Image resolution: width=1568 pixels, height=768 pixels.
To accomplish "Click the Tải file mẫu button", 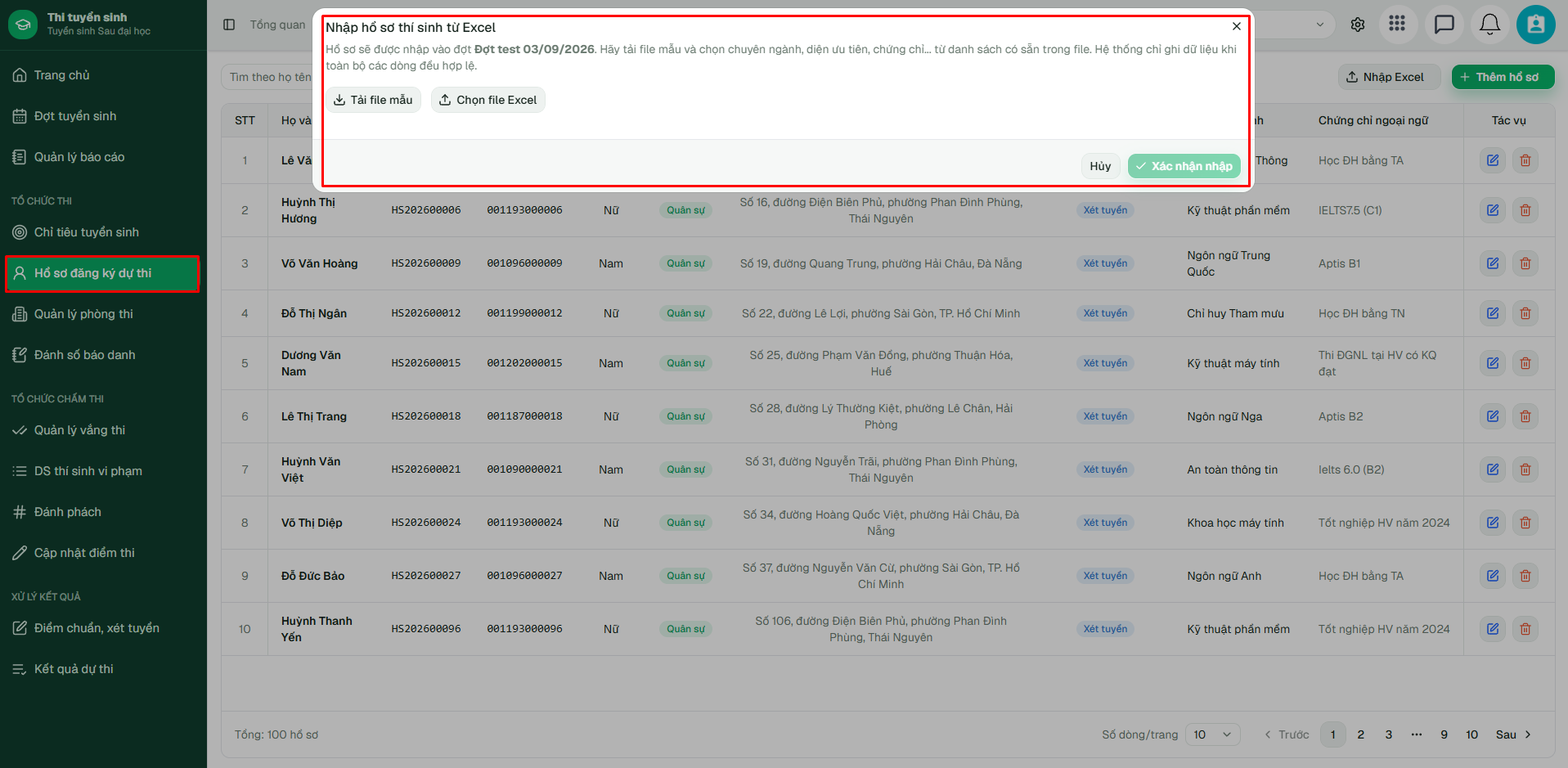I will pyautogui.click(x=374, y=100).
